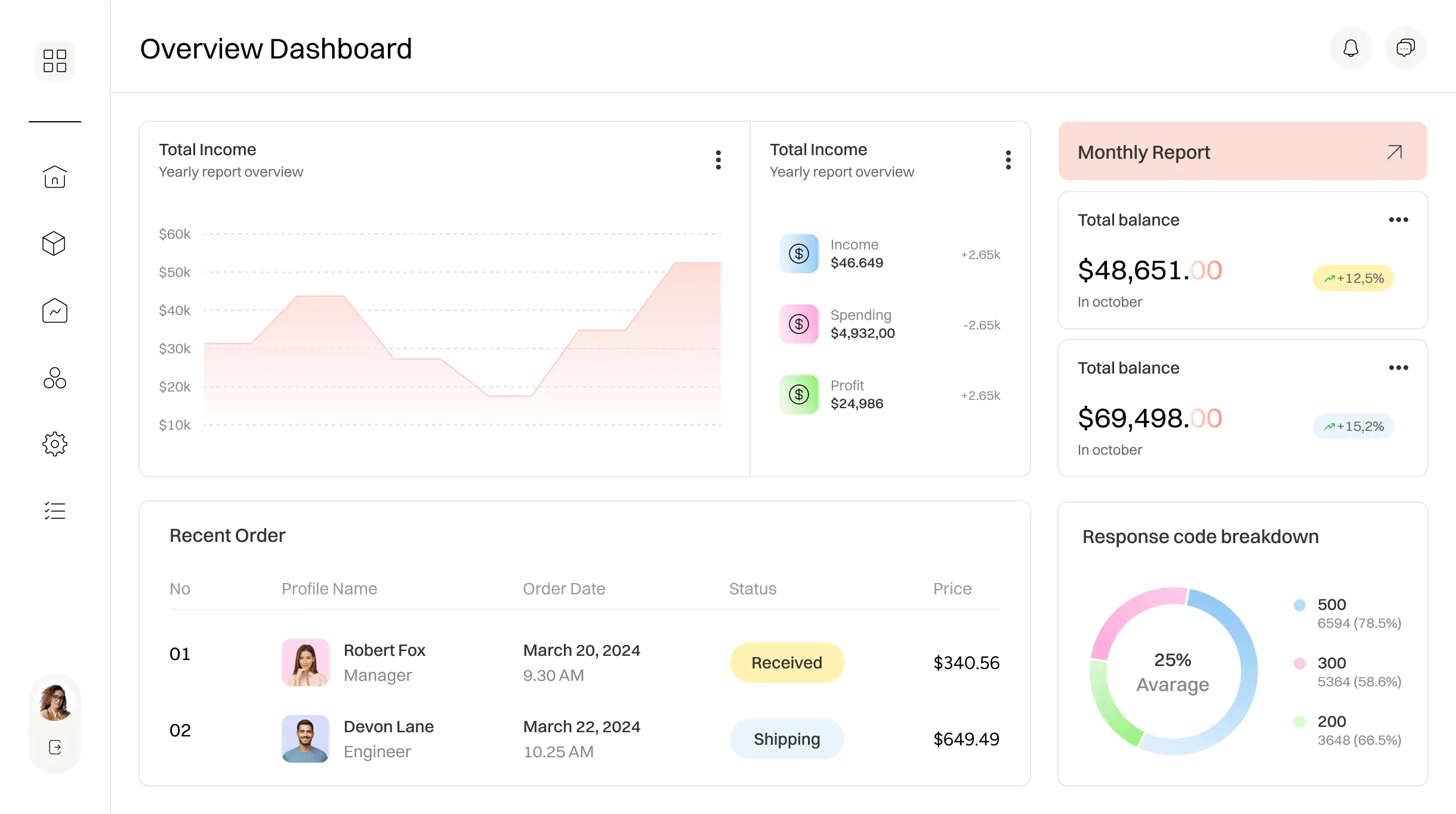
Task: Click the Received status badge for Robert Fox
Action: coord(786,662)
